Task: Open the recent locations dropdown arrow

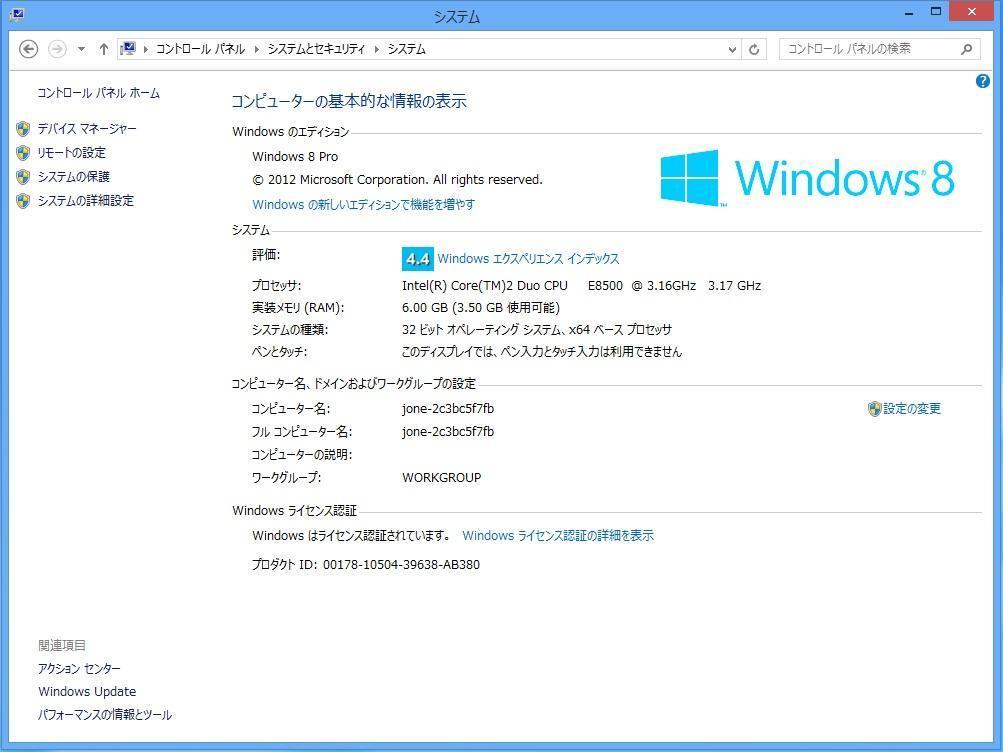Action: (81, 49)
